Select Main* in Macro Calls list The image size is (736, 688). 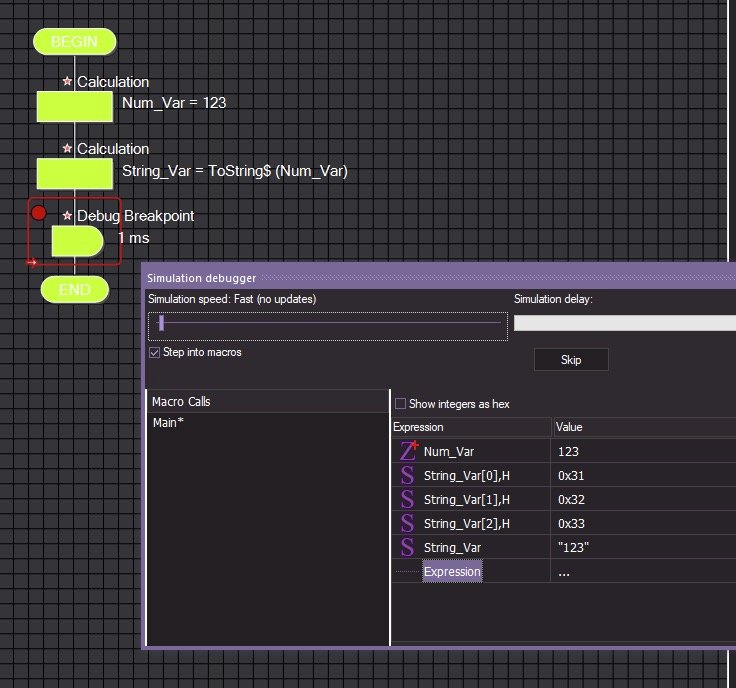(x=168, y=423)
